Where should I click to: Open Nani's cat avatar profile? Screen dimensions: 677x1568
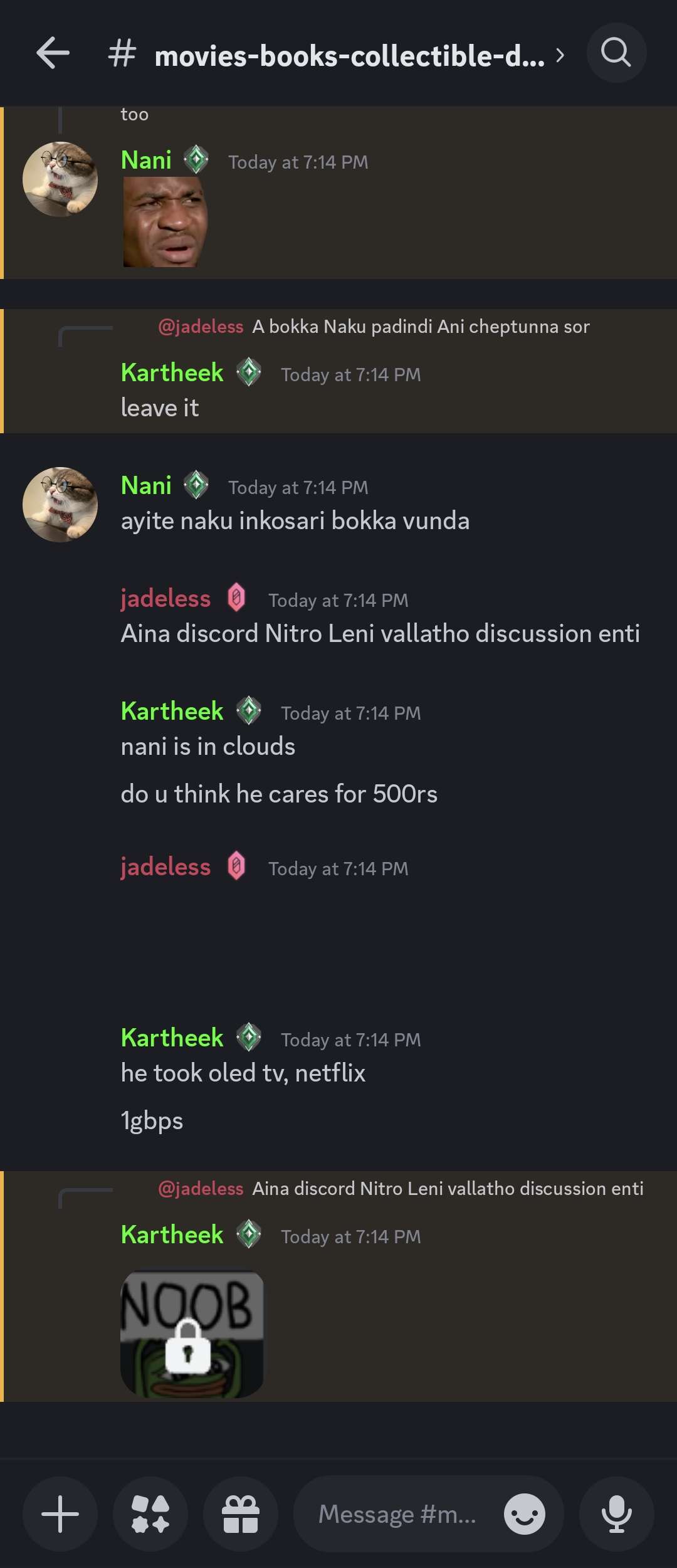[x=60, y=179]
